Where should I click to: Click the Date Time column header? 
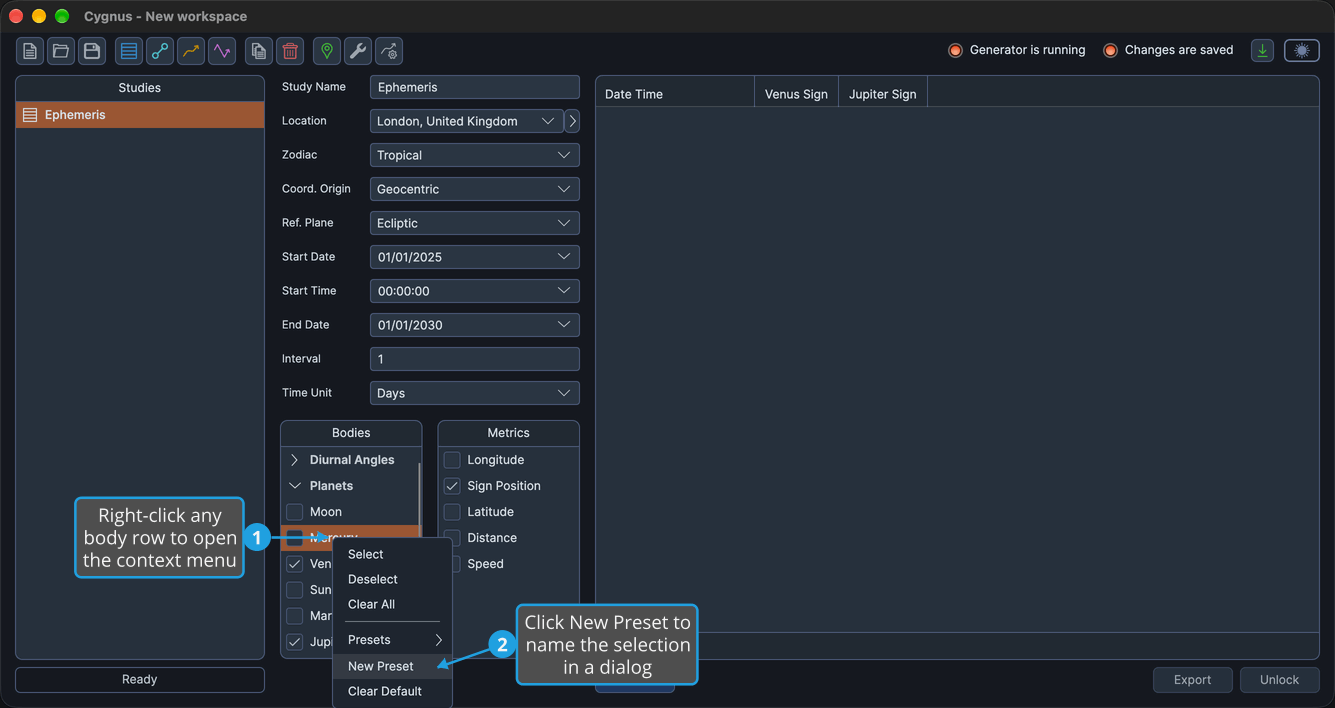click(x=675, y=94)
